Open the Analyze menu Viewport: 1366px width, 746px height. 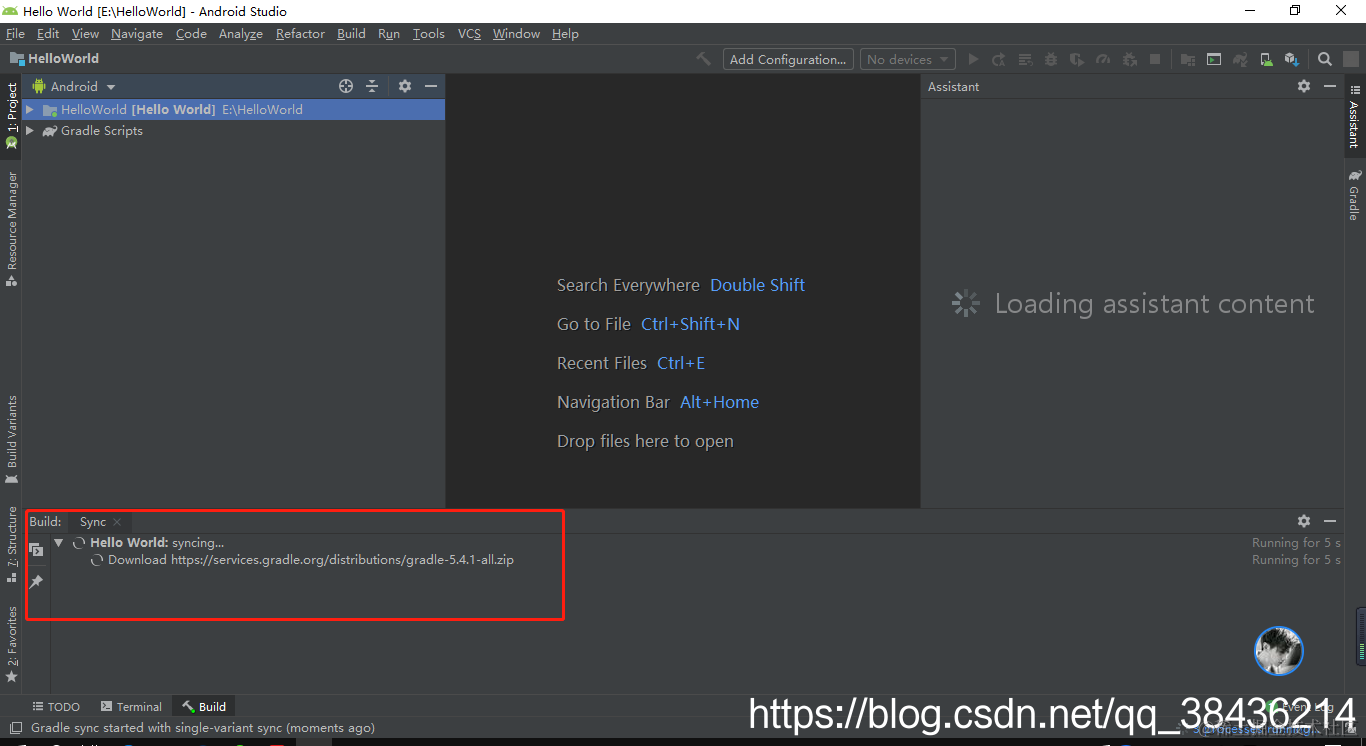[x=241, y=33]
